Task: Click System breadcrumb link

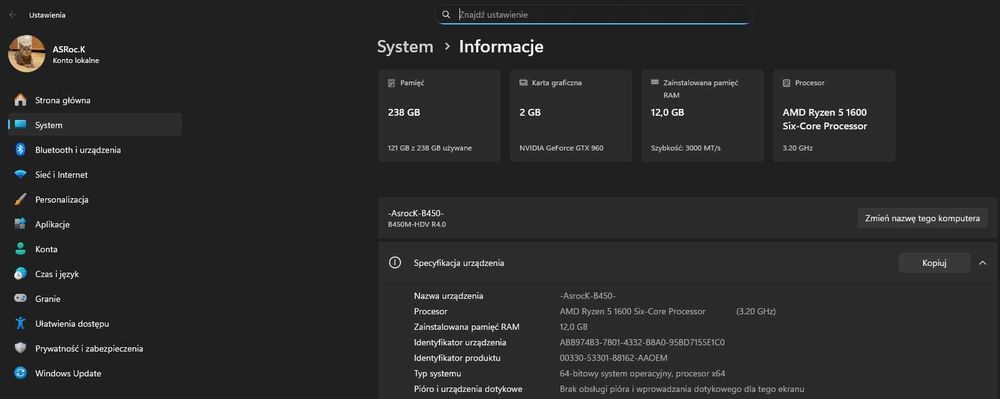Action: (x=405, y=47)
